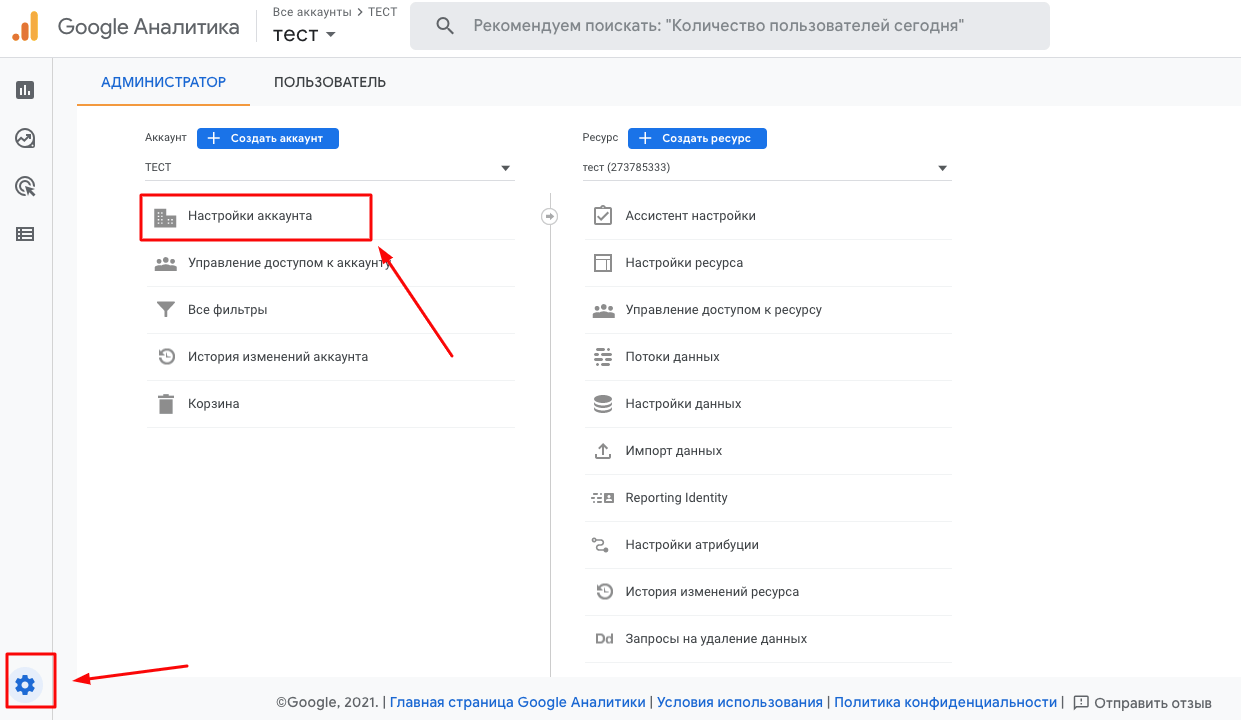Click the search magnifier icon
This screenshot has width=1241, height=720.
[x=445, y=26]
